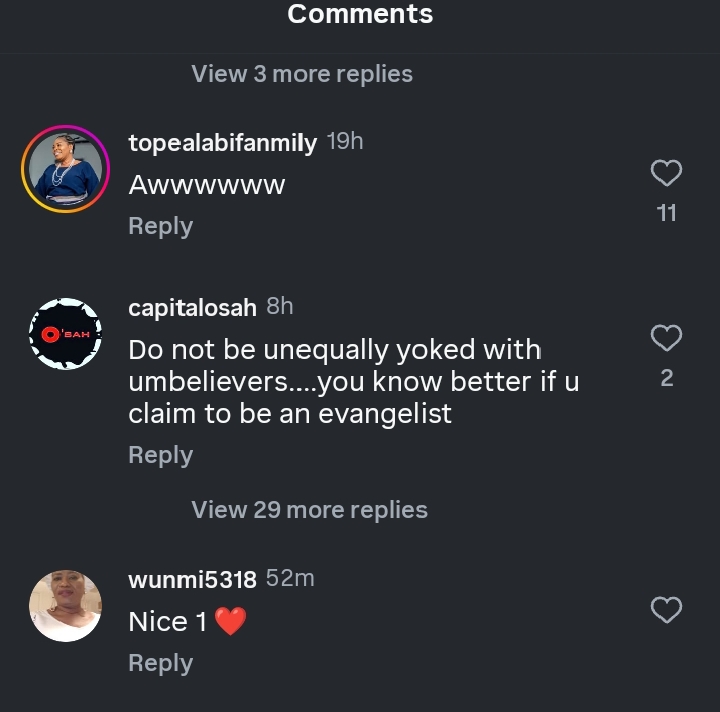Open the topealabifanmily username link
Screen dimensions: 720x712
pos(222,143)
